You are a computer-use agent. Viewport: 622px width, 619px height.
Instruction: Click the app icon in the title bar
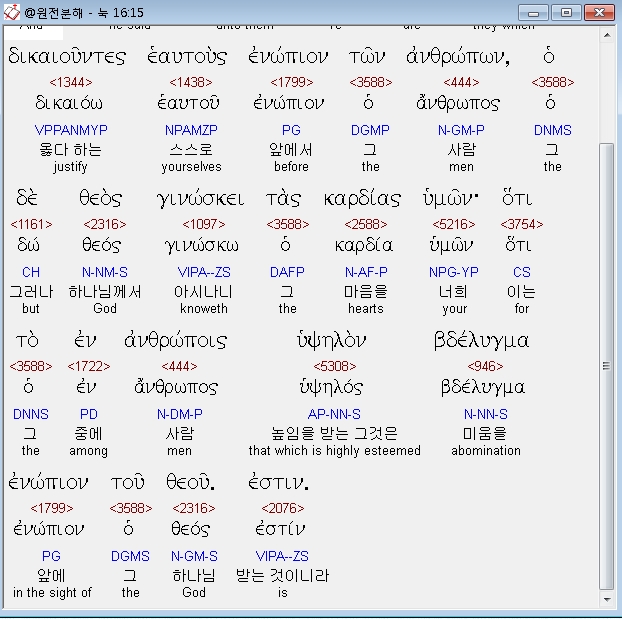tap(12, 12)
